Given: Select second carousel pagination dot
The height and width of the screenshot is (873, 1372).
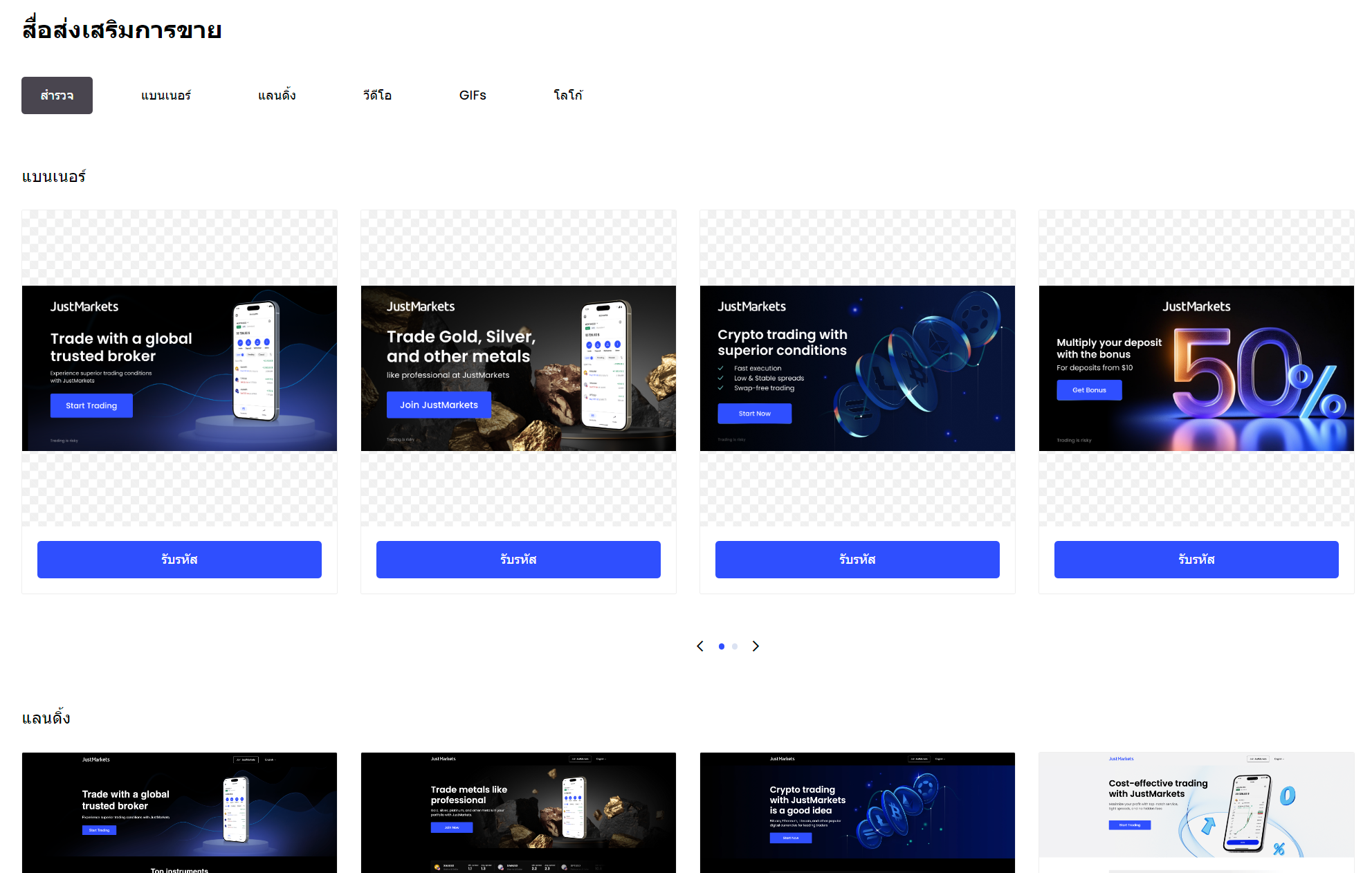Looking at the screenshot, I should click(735, 646).
